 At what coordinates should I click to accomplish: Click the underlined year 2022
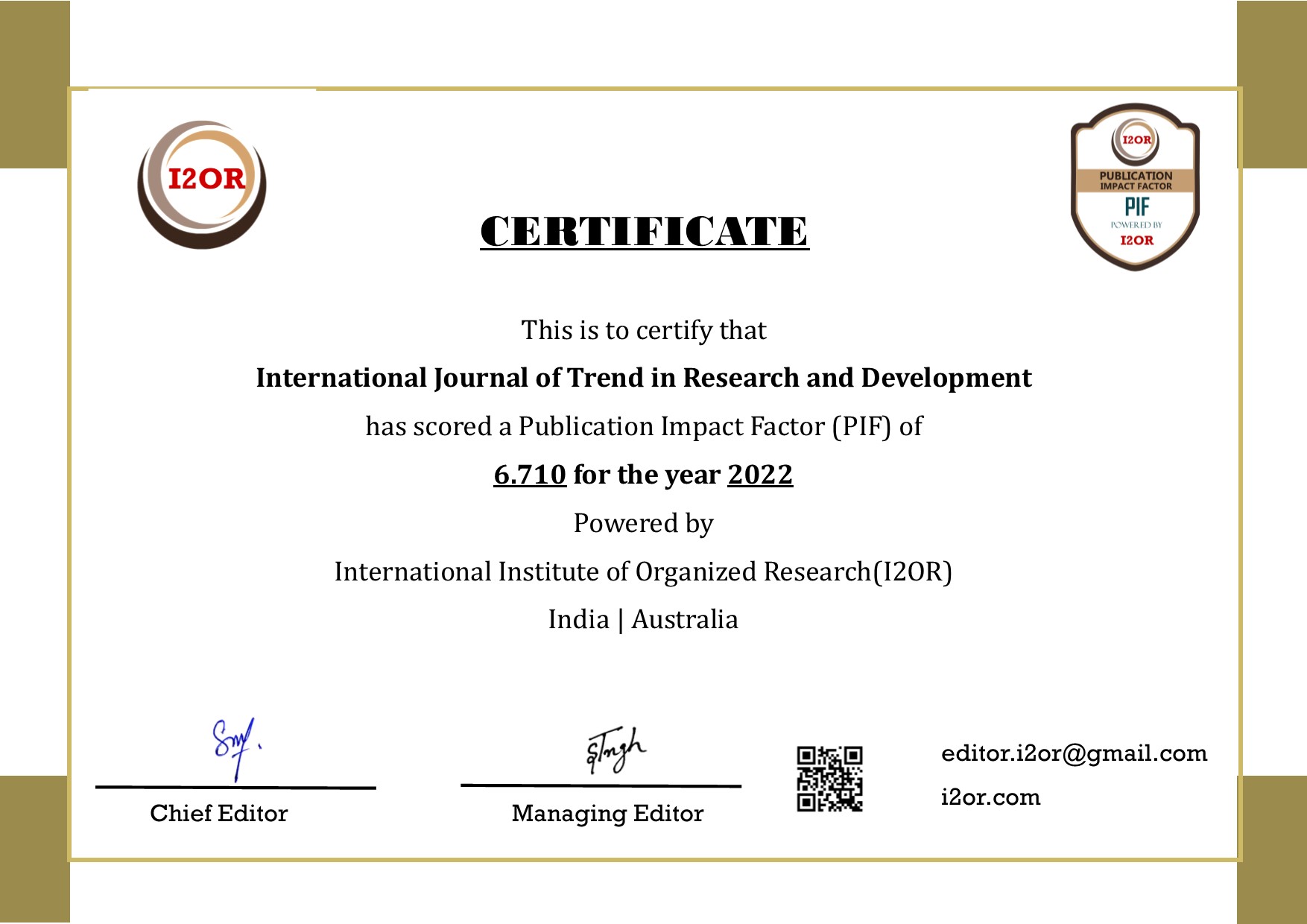point(760,475)
